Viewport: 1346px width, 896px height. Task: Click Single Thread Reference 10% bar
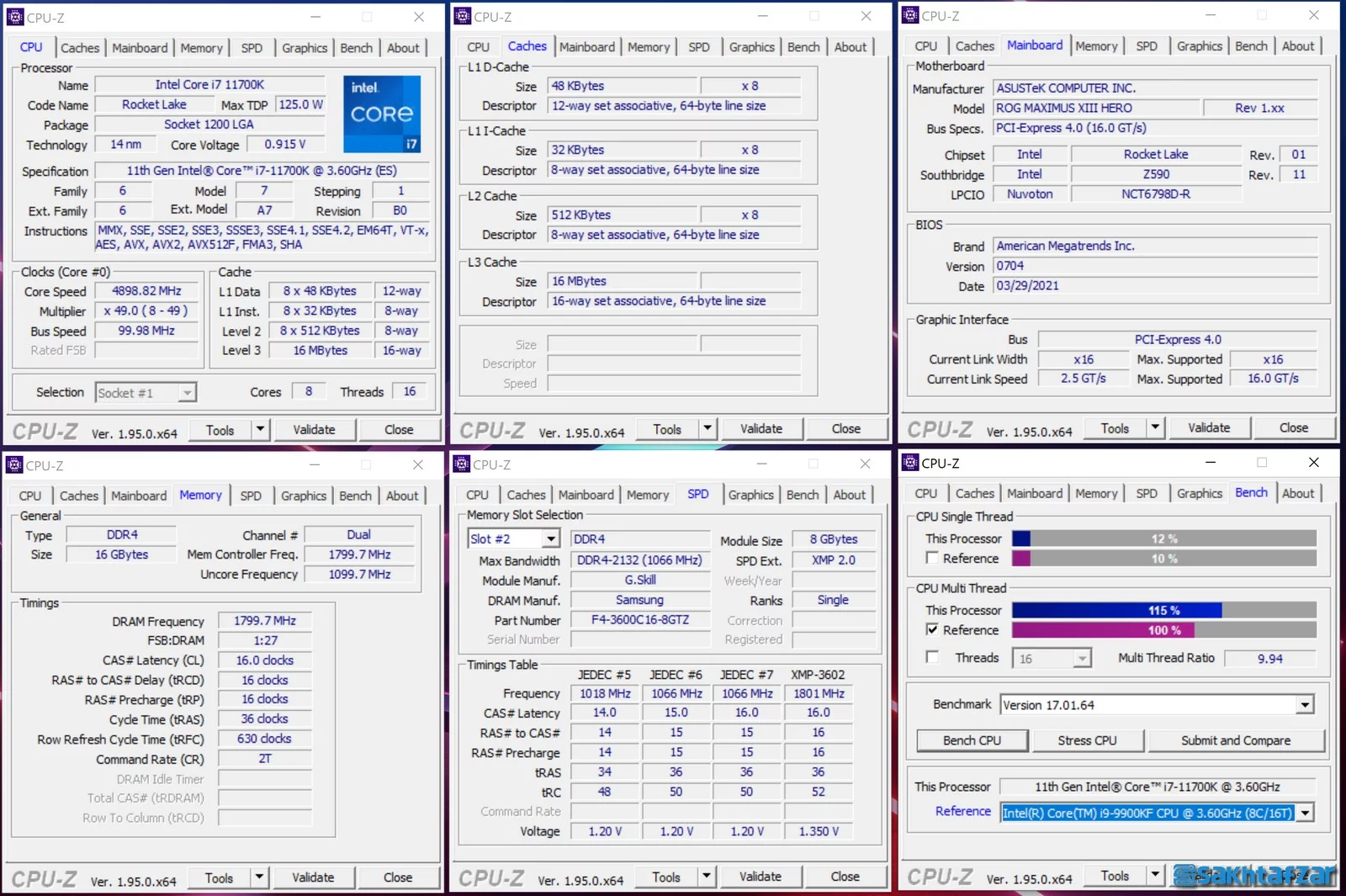[x=1164, y=559]
